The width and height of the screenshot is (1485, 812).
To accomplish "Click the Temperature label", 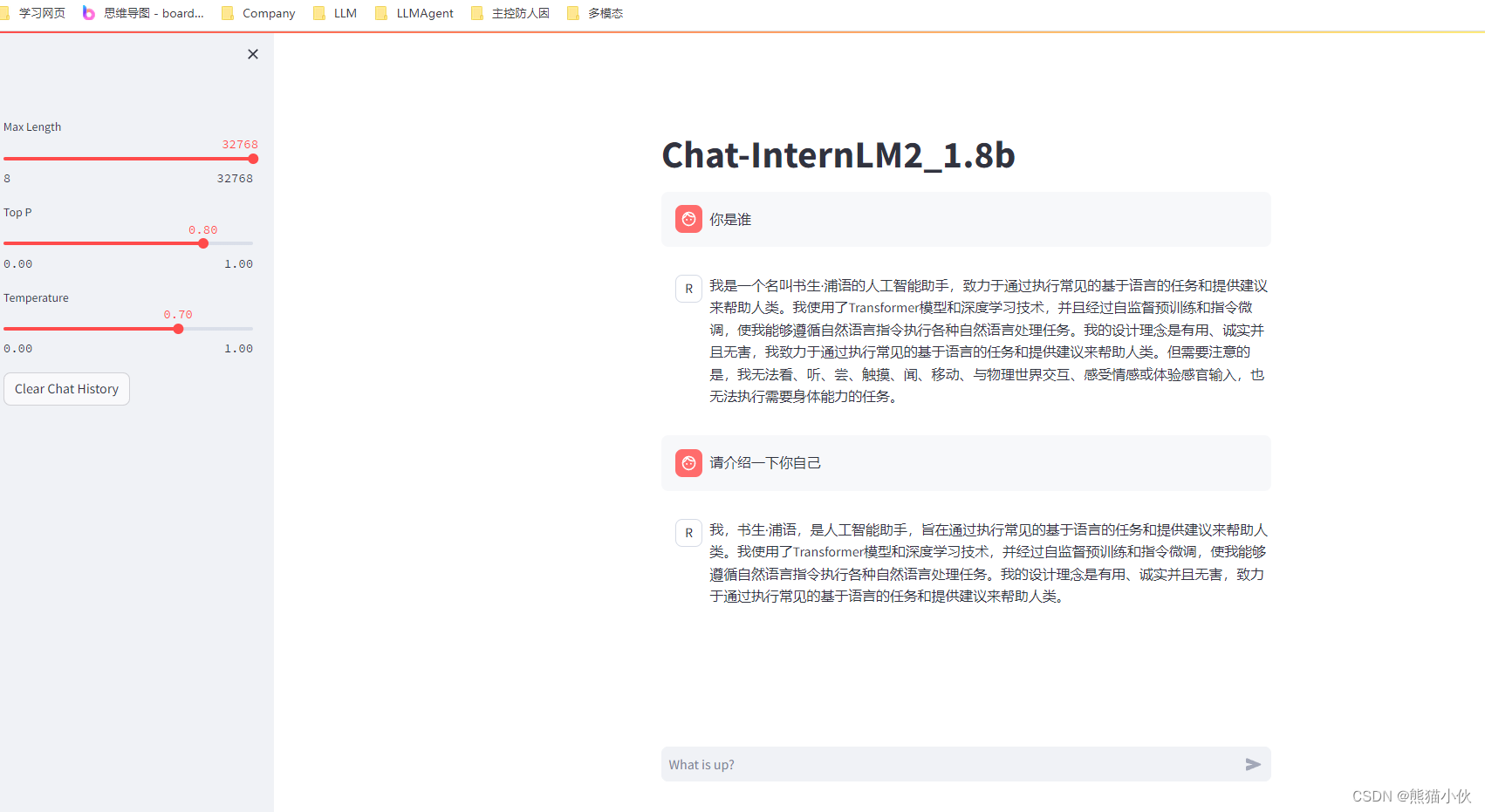I will click(36, 298).
